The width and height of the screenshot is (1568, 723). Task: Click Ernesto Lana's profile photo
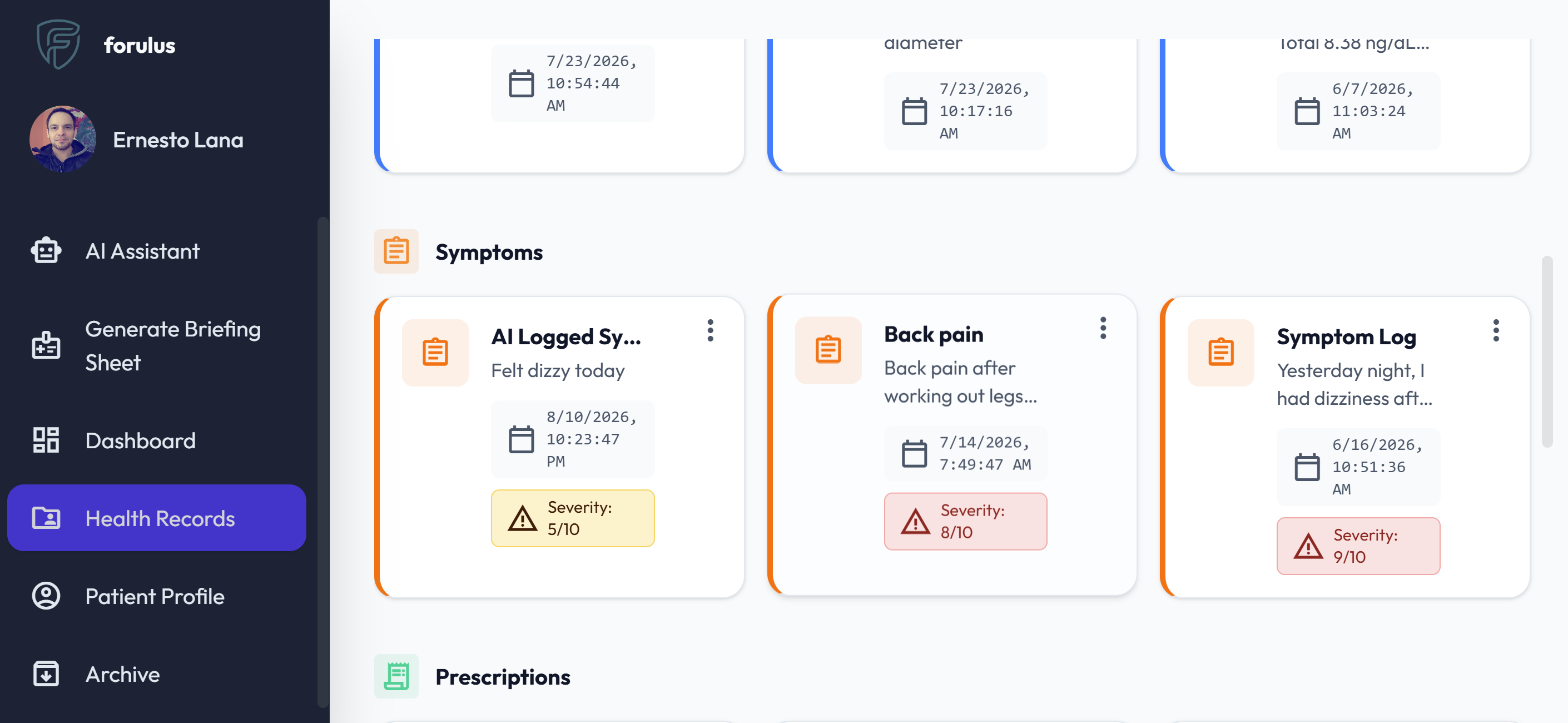click(63, 140)
